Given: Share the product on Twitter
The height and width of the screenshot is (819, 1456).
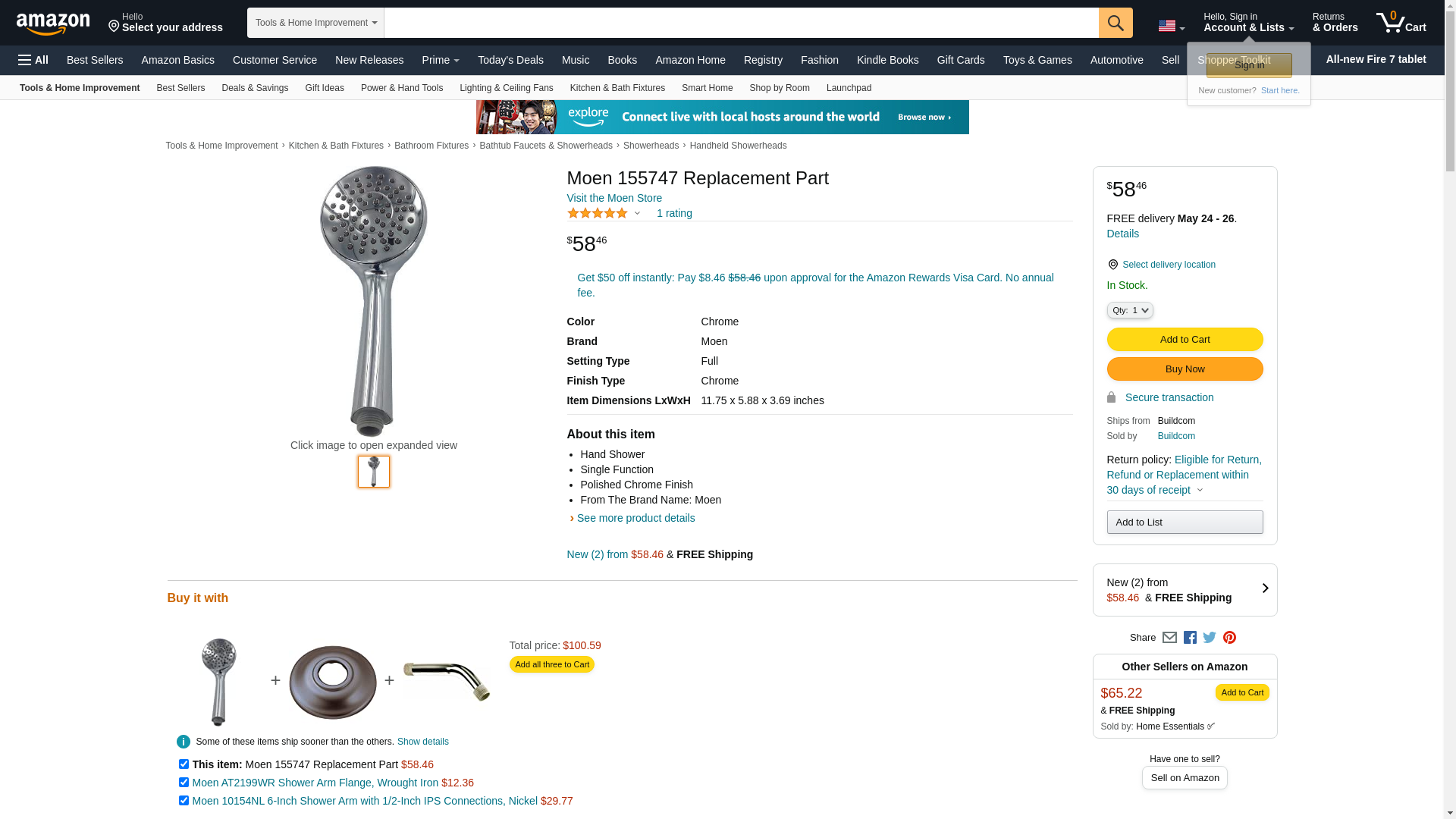Looking at the screenshot, I should coord(1210,638).
